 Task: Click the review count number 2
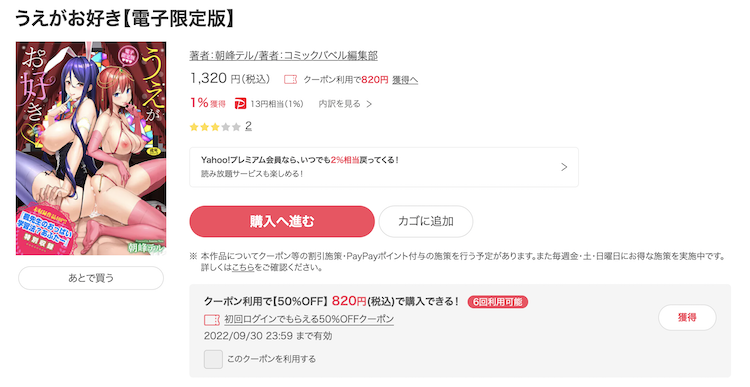pos(248,126)
